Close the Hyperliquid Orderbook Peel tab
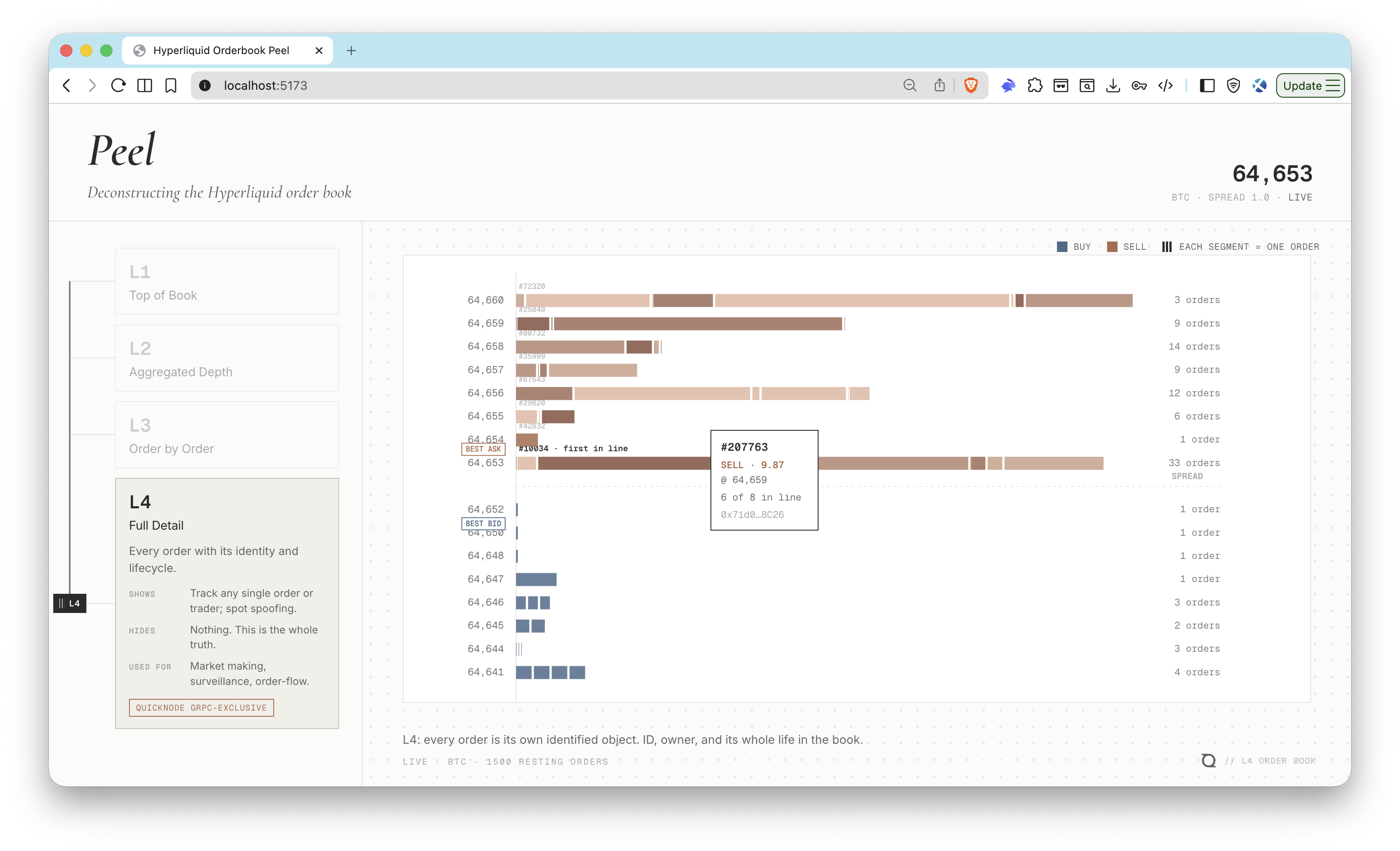 pos(319,51)
